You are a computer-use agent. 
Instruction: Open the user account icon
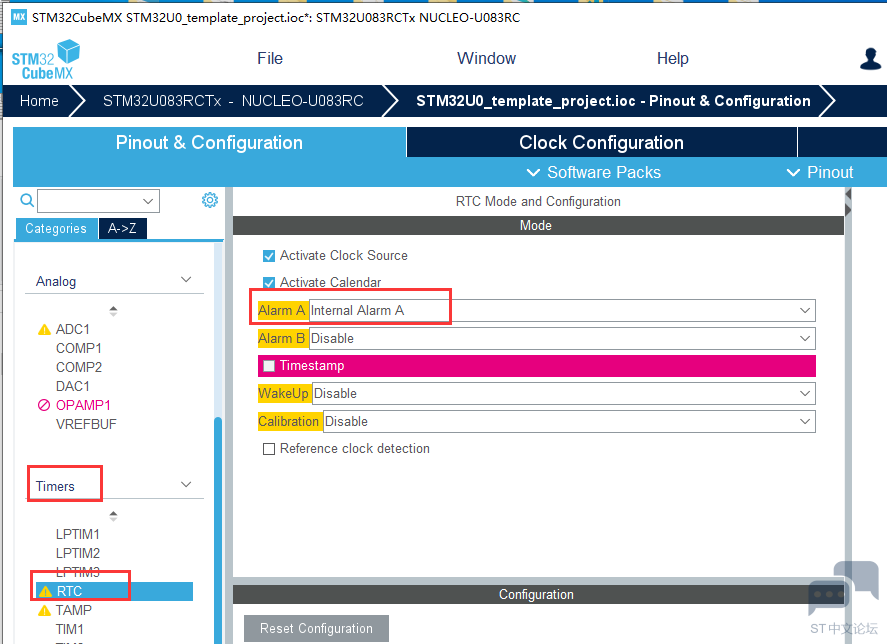pos(871,59)
